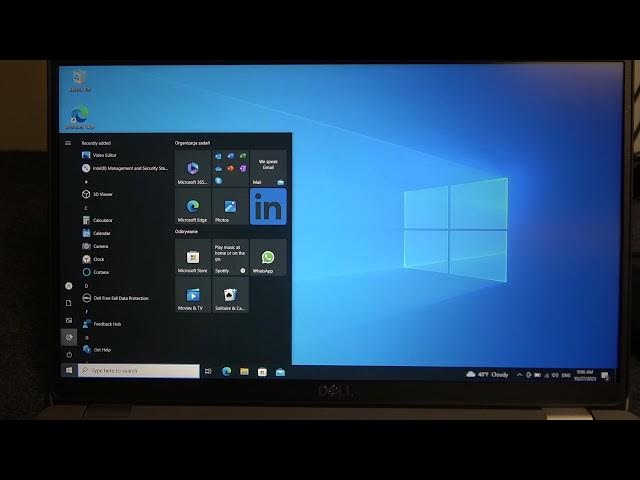The width and height of the screenshot is (640, 480).
Task: Expand the Office apps folder tile
Action: (x=230, y=168)
